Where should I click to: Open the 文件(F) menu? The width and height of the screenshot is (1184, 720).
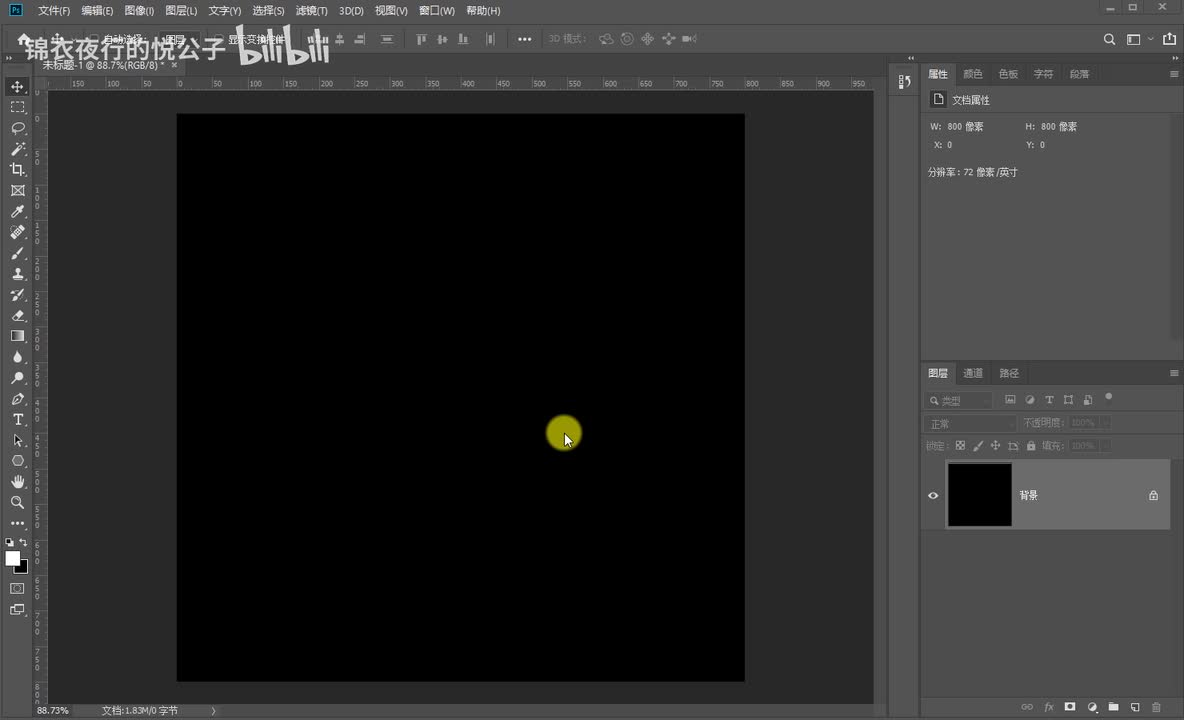coord(54,11)
